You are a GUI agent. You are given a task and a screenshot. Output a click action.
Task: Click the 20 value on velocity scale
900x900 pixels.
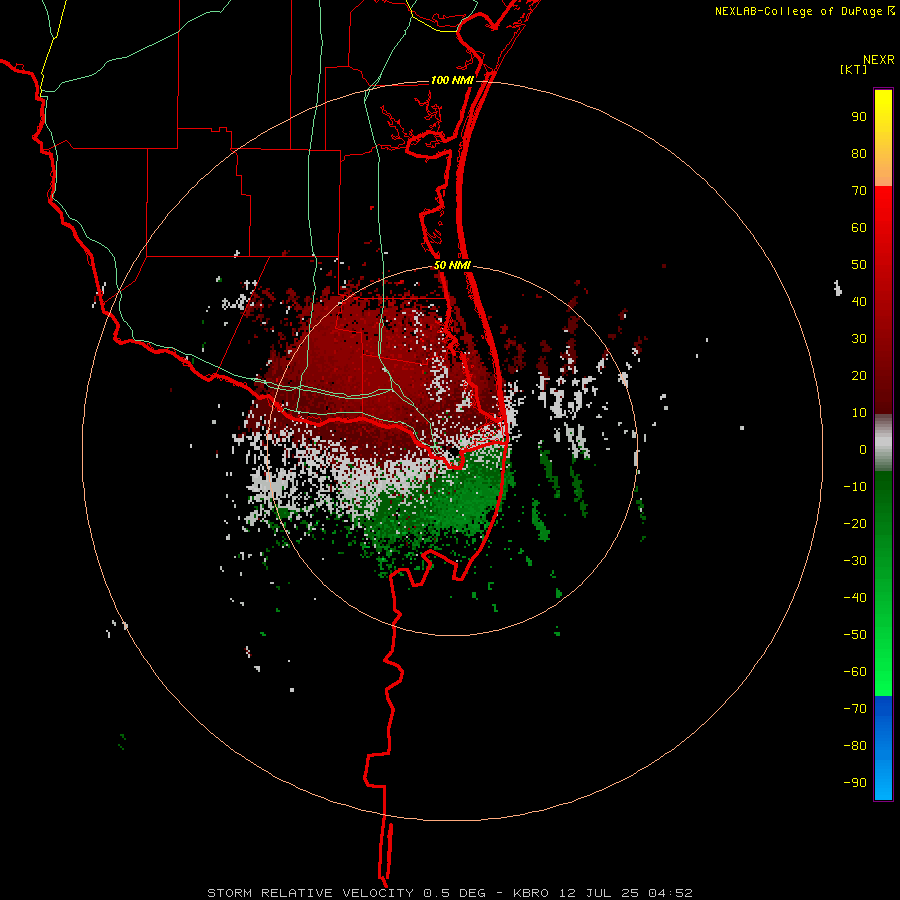click(859, 375)
